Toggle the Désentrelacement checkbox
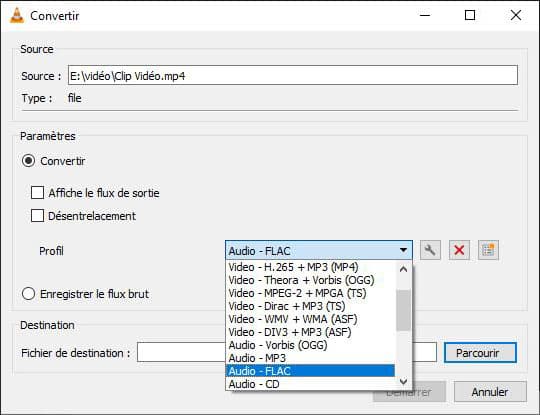 pos(37,216)
